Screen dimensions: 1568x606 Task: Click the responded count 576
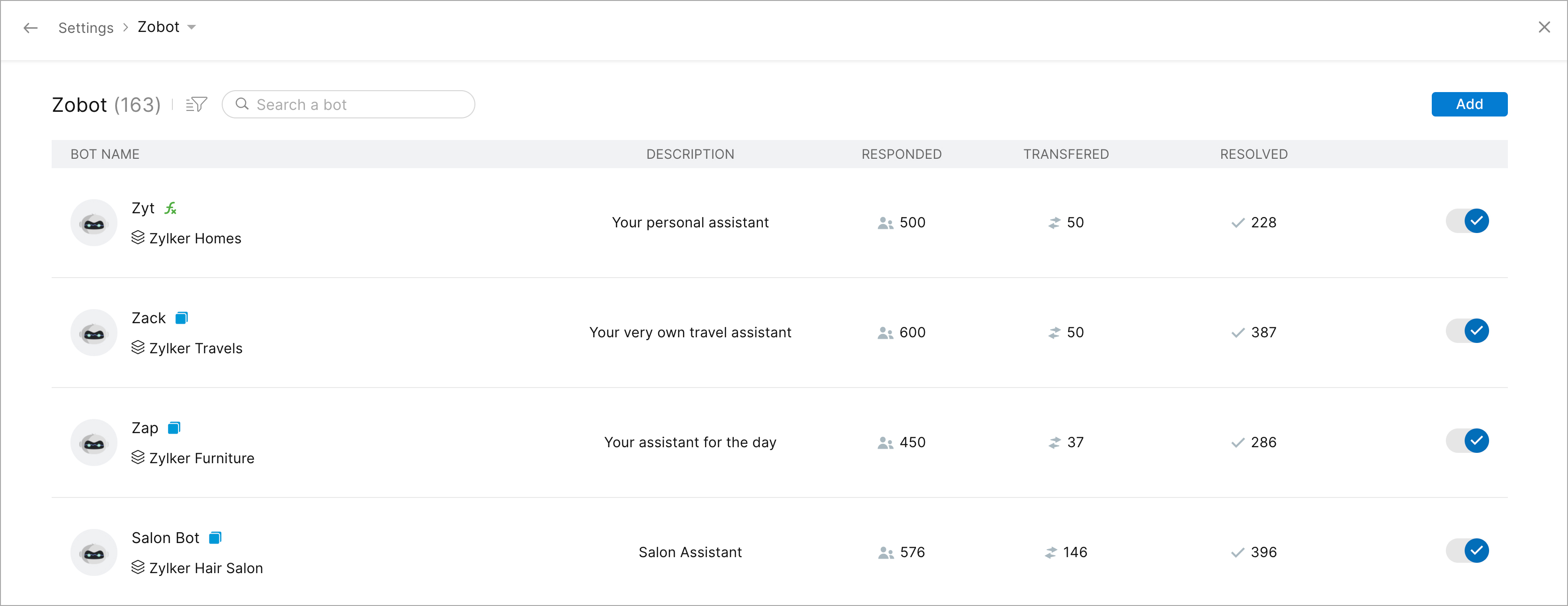pyautogui.click(x=912, y=552)
